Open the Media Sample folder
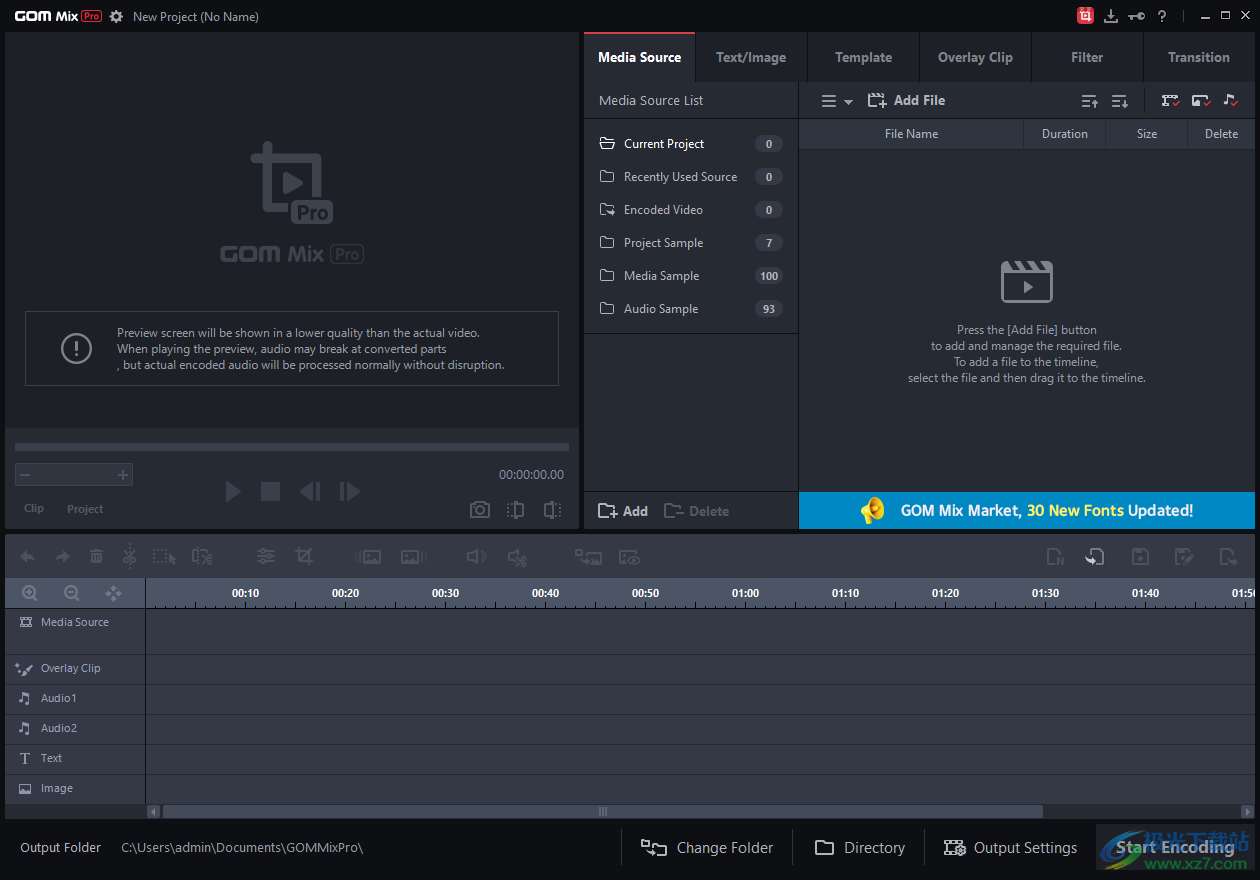Viewport: 1260px width, 880px height. click(691, 276)
